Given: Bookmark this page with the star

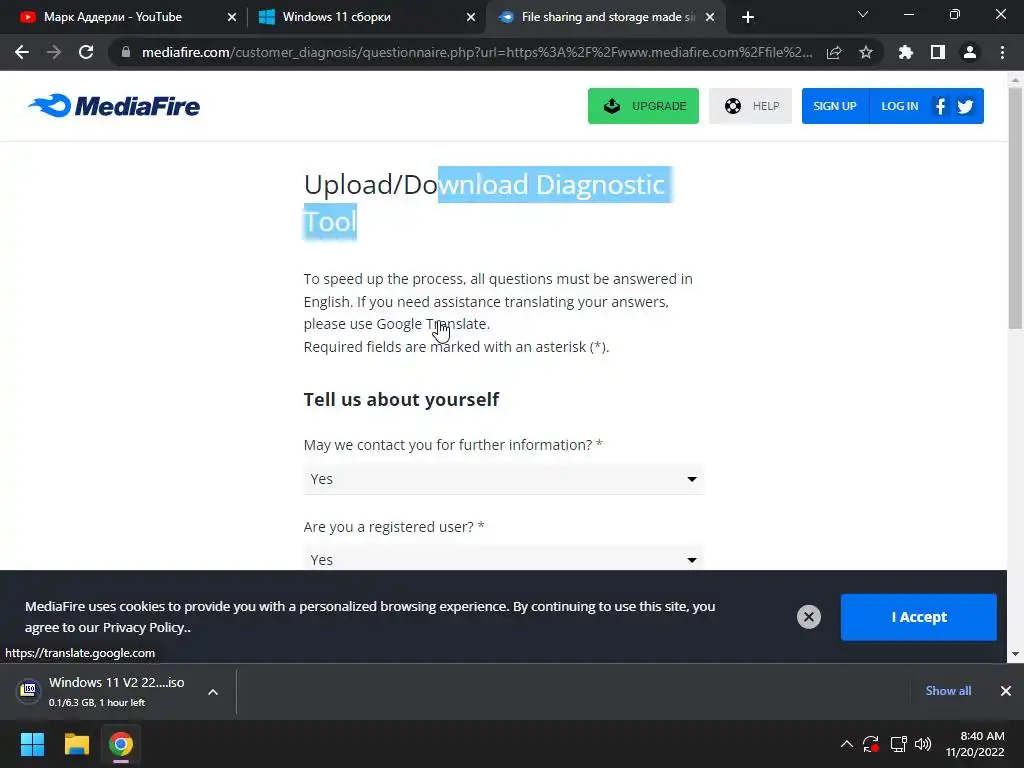Looking at the screenshot, I should point(866,52).
